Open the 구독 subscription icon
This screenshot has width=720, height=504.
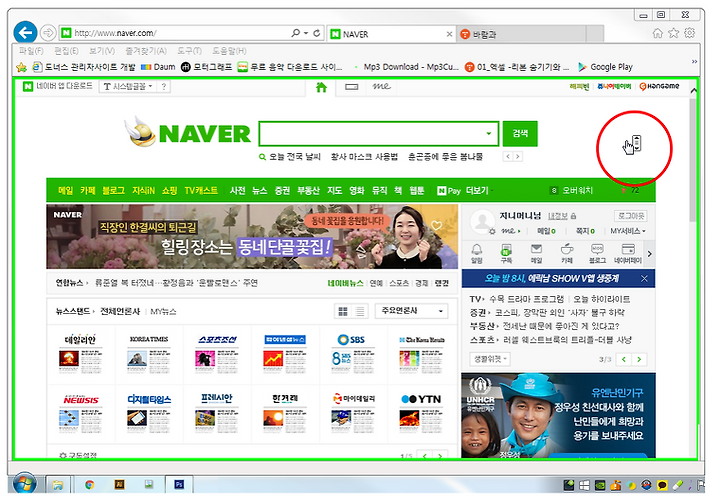(506, 253)
